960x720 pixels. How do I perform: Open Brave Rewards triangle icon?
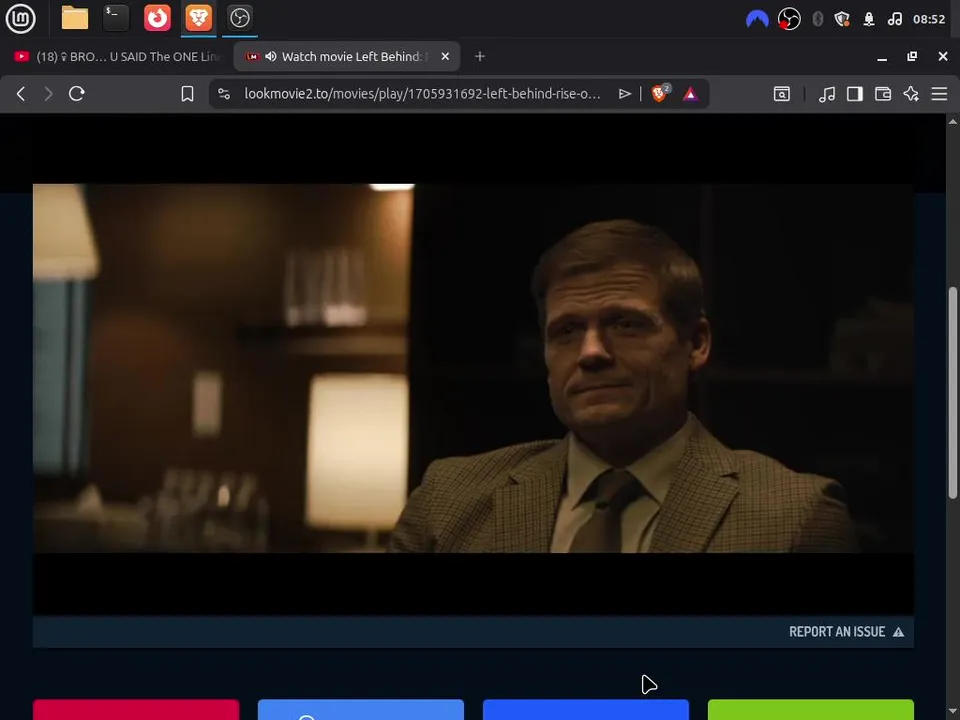690,94
